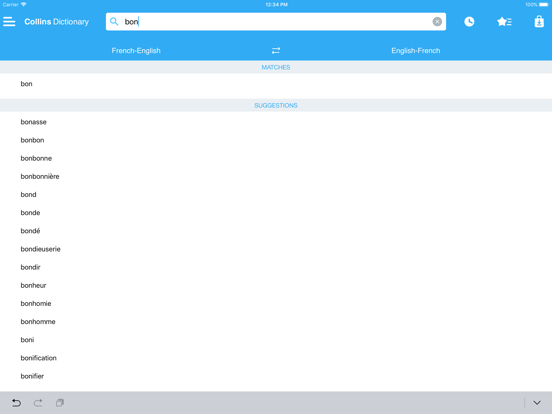The image size is (552, 414).
Task: Open suggestion bonification
Action: tap(276, 358)
